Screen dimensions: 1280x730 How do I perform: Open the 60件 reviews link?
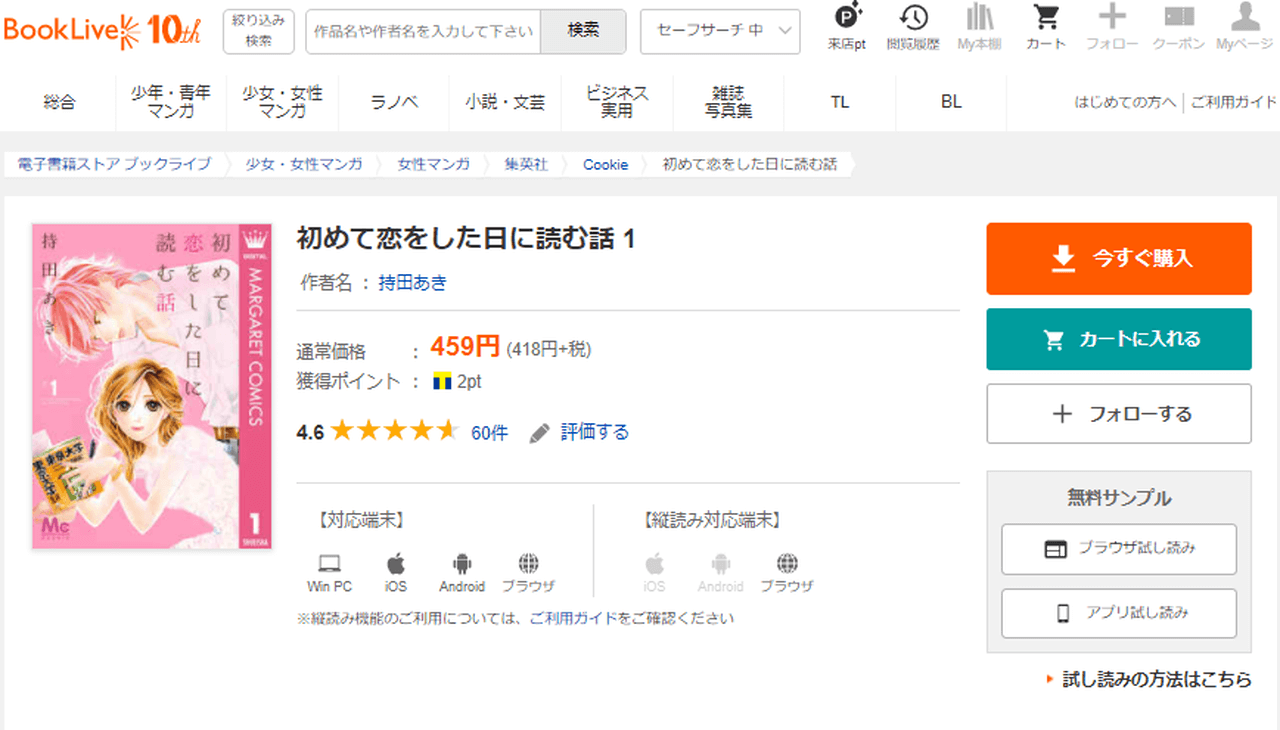tap(489, 433)
